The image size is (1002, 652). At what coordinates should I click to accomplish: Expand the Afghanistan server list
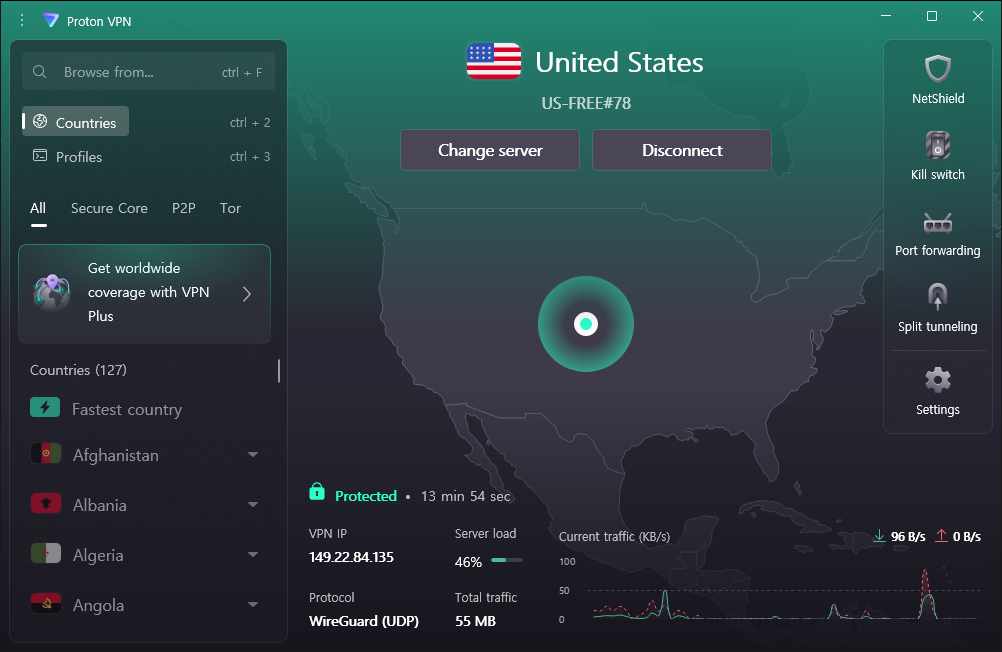pos(253,454)
